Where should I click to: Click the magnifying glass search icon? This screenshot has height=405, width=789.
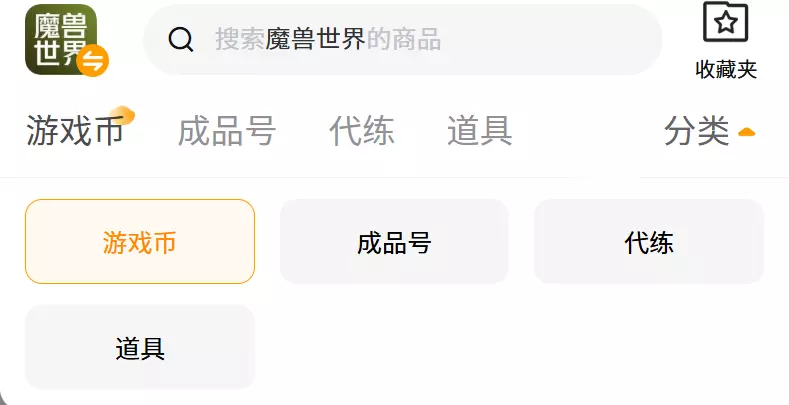181,39
